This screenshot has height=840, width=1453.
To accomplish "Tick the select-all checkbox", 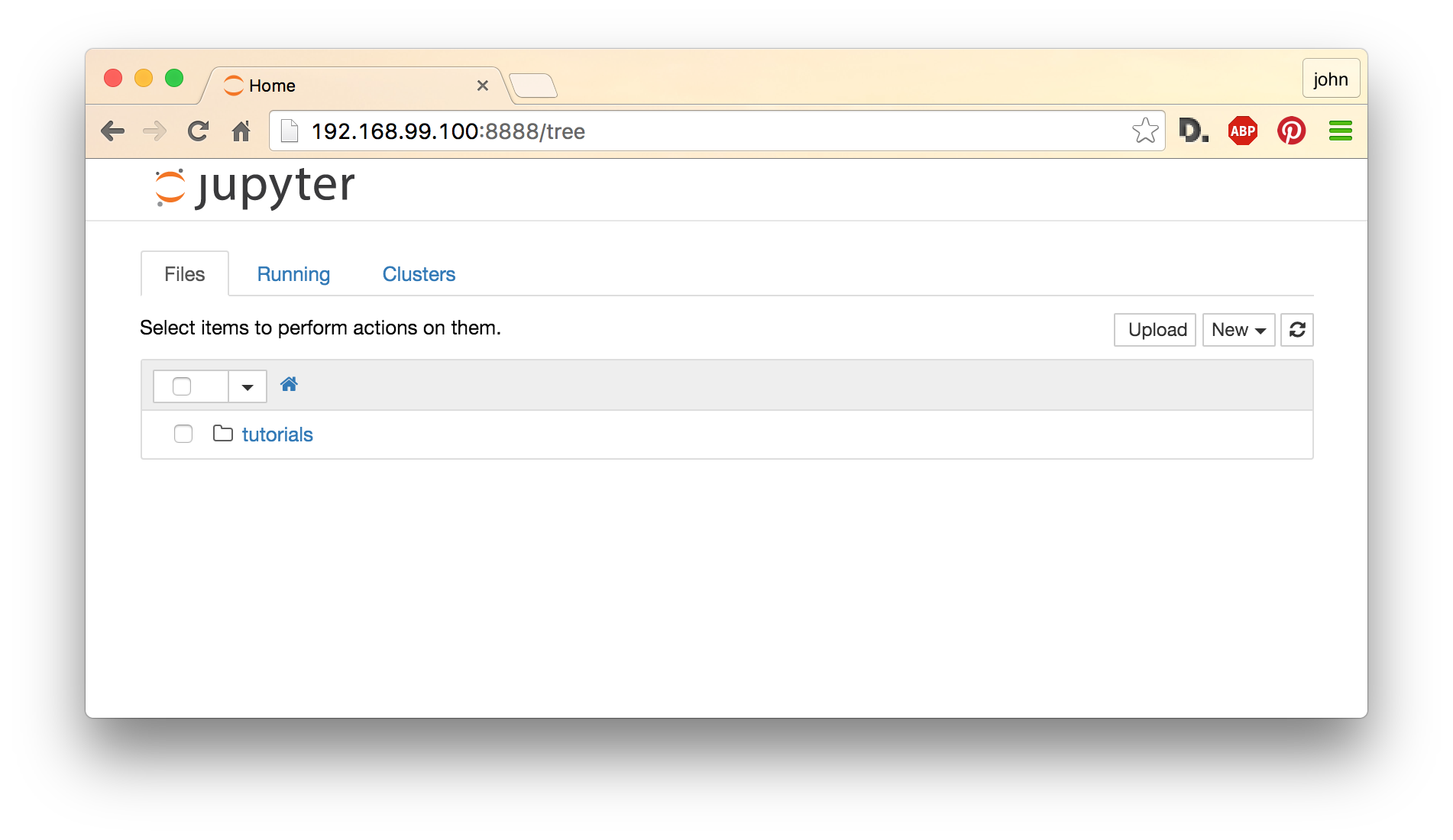I will pos(182,386).
